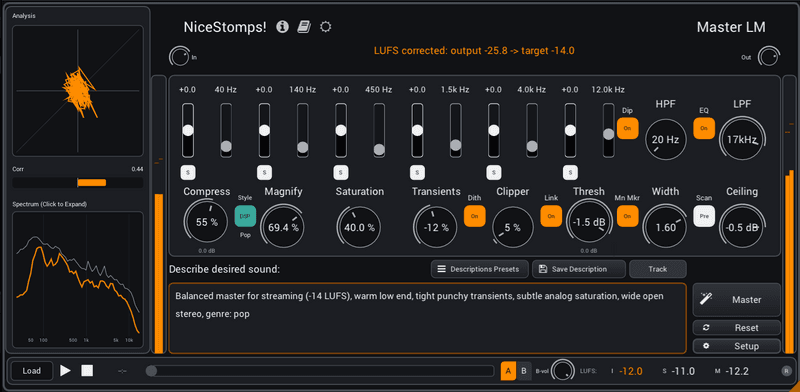
Task: Change the DSP compression Style button
Action: coord(245,216)
